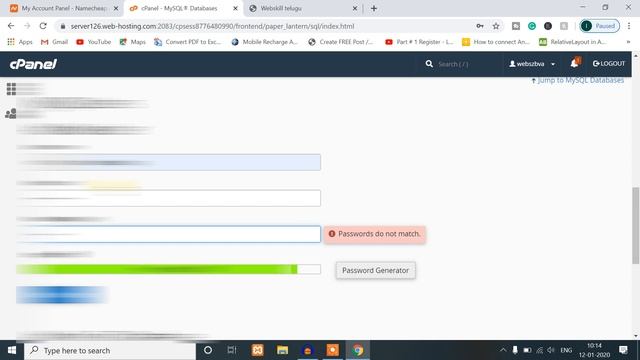
Task: Open the Gmail bookmark
Action: click(x=54, y=42)
